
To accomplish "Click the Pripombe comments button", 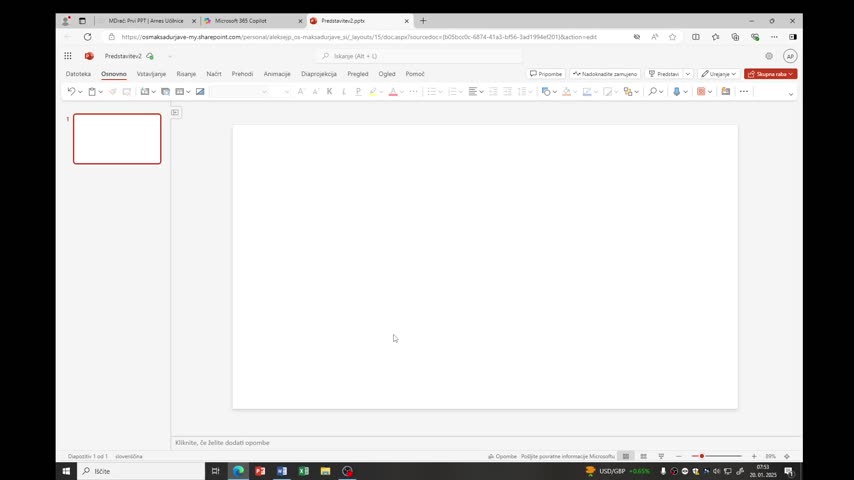I will coord(546,74).
